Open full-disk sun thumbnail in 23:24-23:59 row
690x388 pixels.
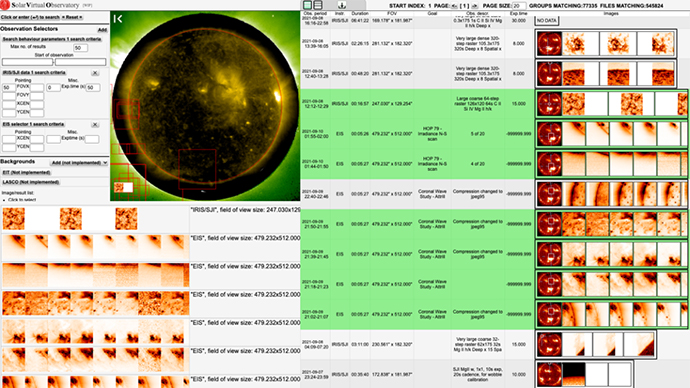pos(549,374)
